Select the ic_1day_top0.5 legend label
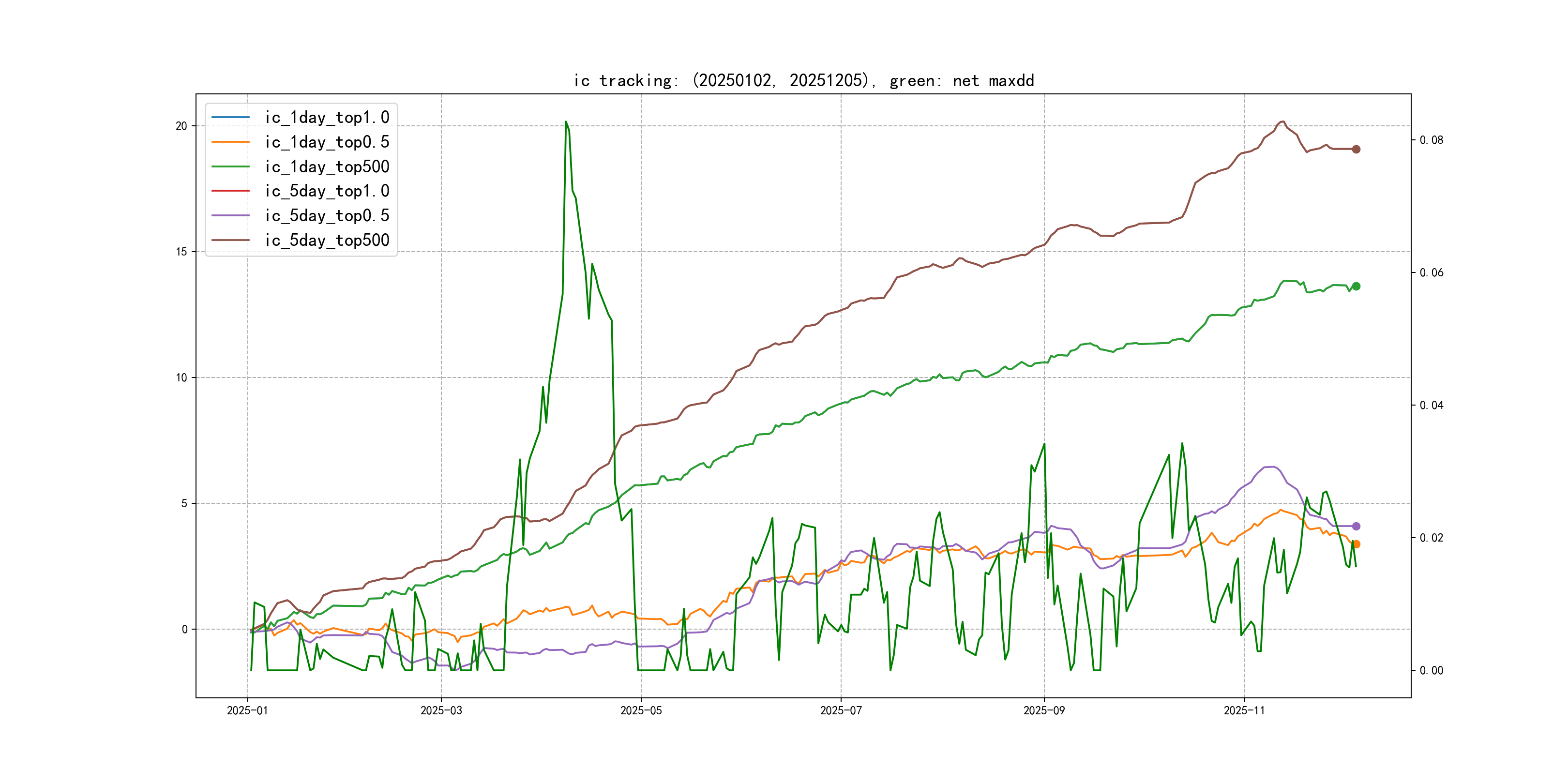Screen dimensions: 1568x784 pyautogui.click(x=327, y=142)
